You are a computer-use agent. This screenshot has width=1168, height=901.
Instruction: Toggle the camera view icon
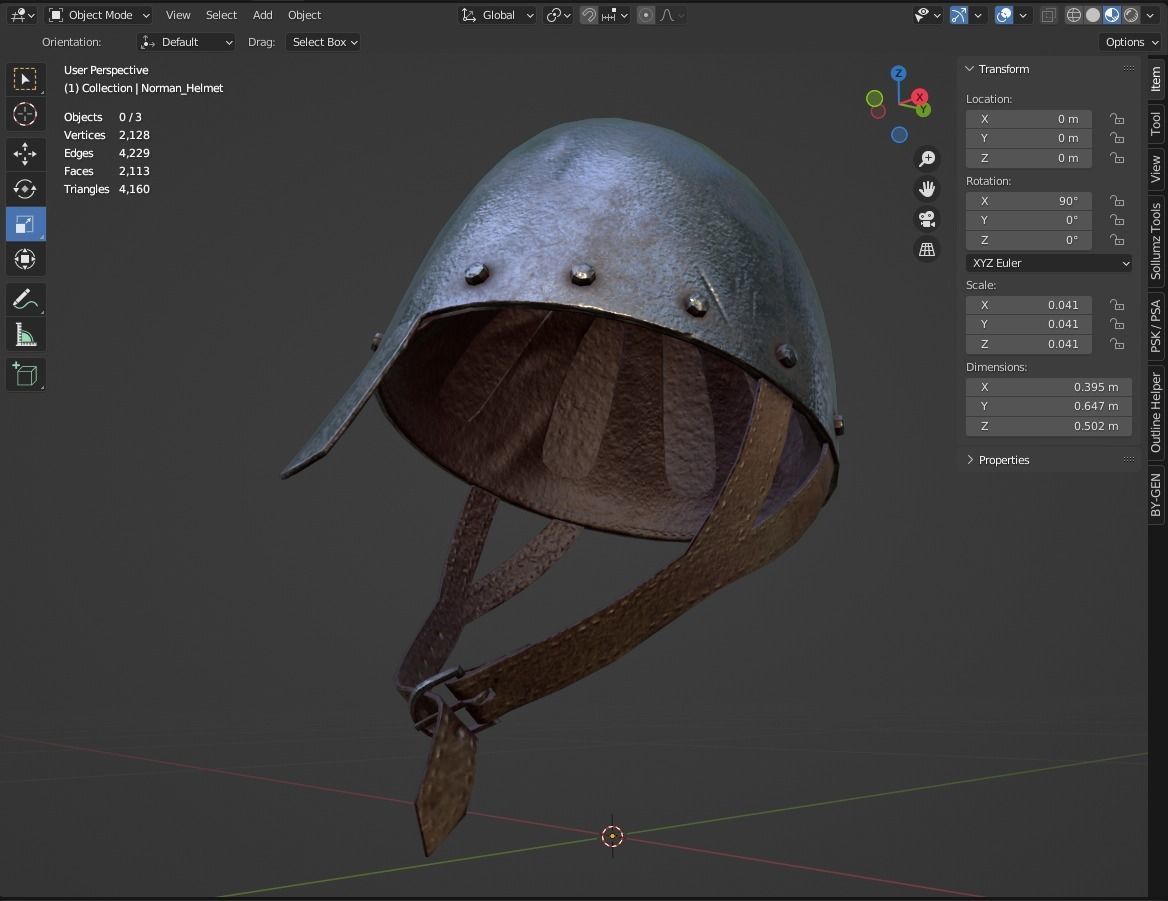(927, 219)
